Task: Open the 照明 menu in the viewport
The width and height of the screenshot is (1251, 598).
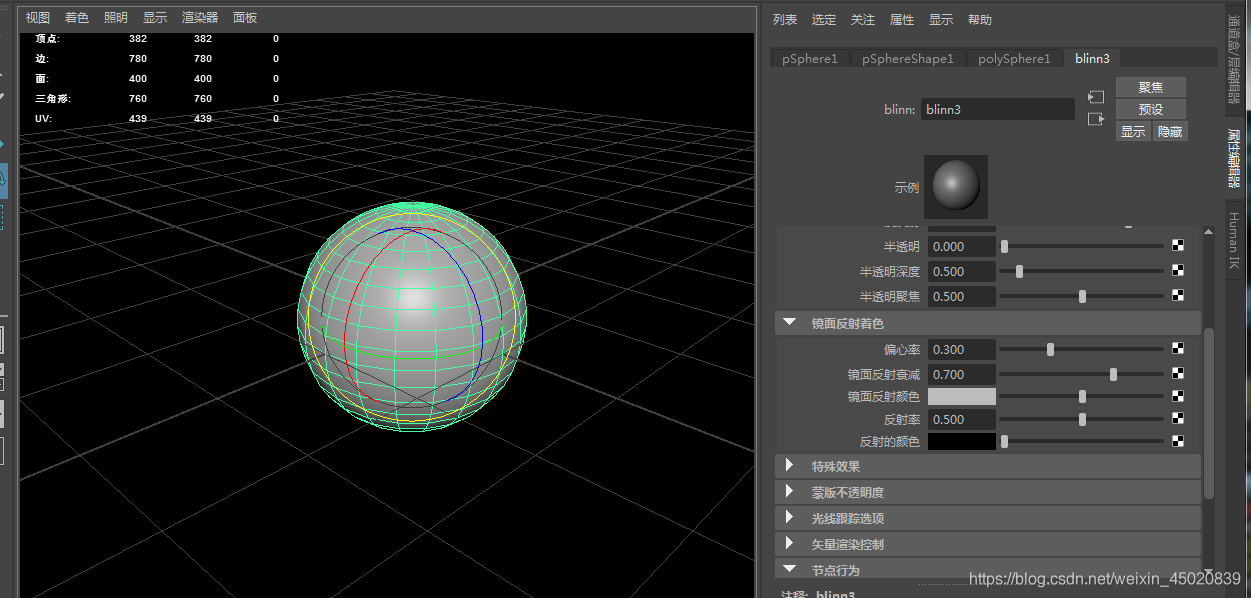Action: click(x=116, y=18)
